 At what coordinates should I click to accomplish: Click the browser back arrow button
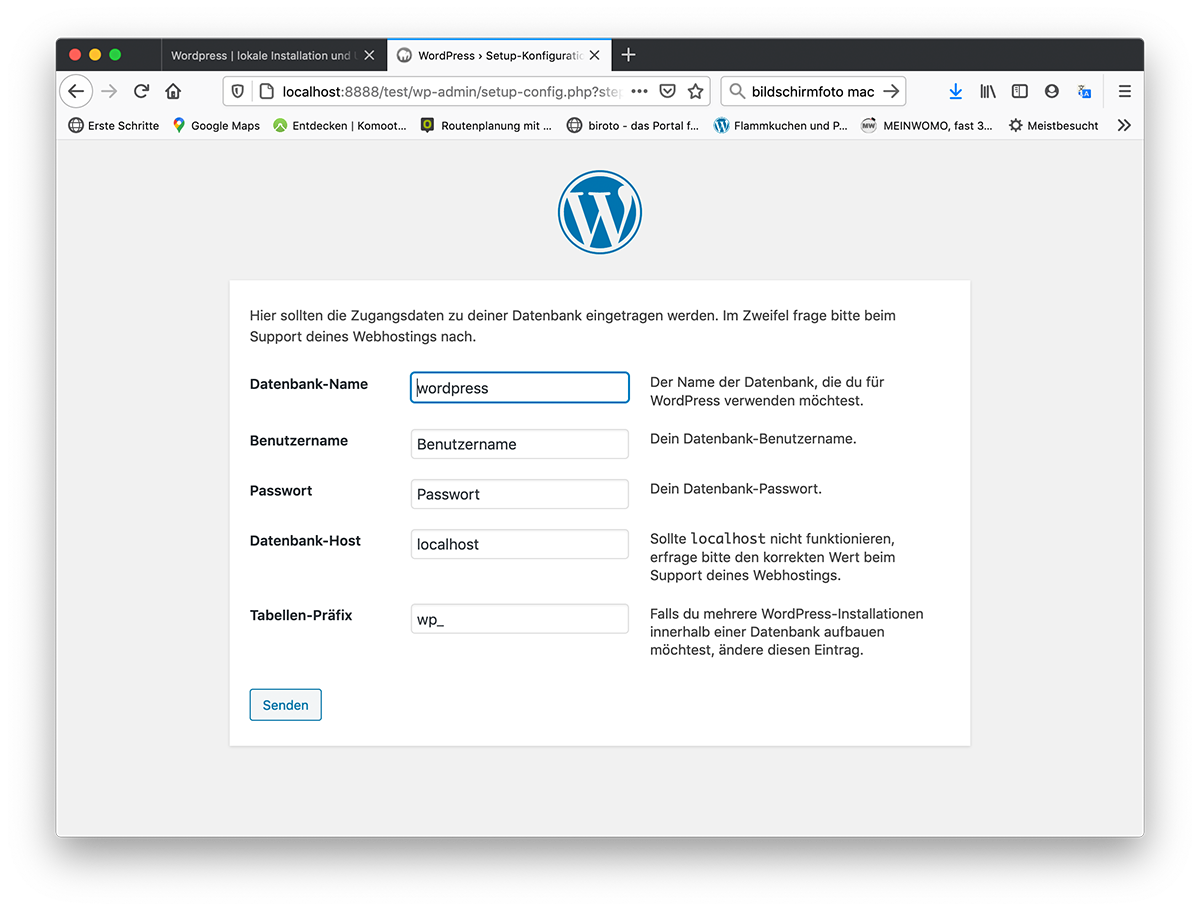pyautogui.click(x=76, y=91)
